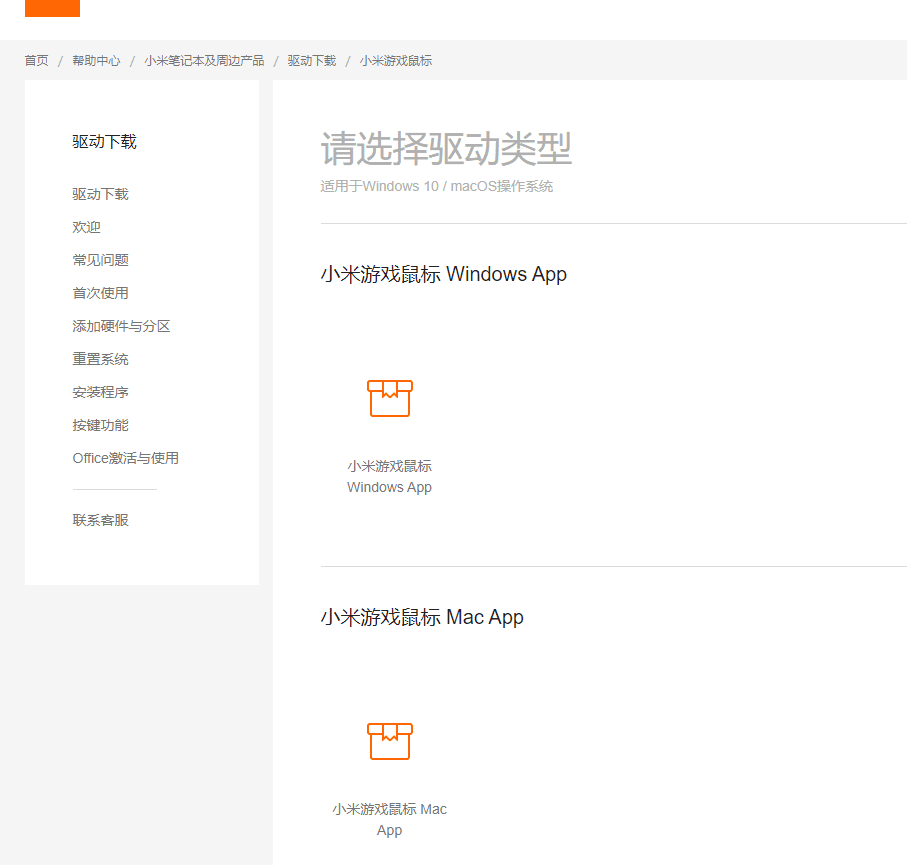Open 添加硬件与分区 sidebar entry
The width and height of the screenshot is (907, 865).
coord(121,326)
